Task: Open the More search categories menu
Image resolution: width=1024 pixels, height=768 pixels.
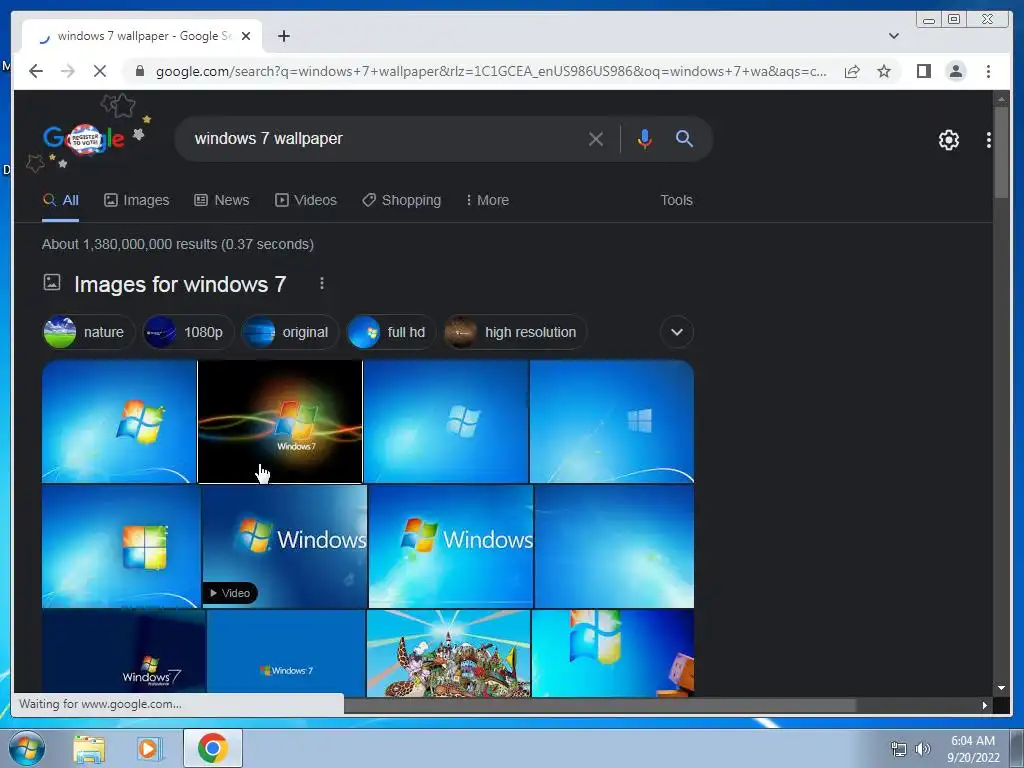Action: tap(487, 200)
